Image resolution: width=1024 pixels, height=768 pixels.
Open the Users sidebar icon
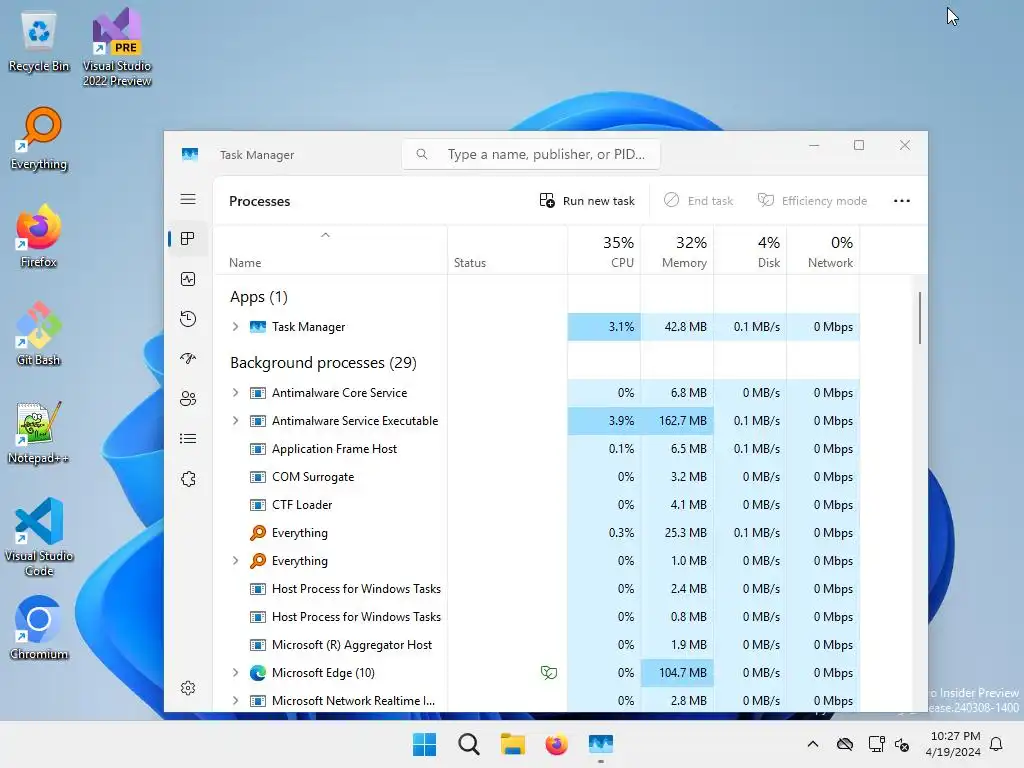pyautogui.click(x=188, y=398)
